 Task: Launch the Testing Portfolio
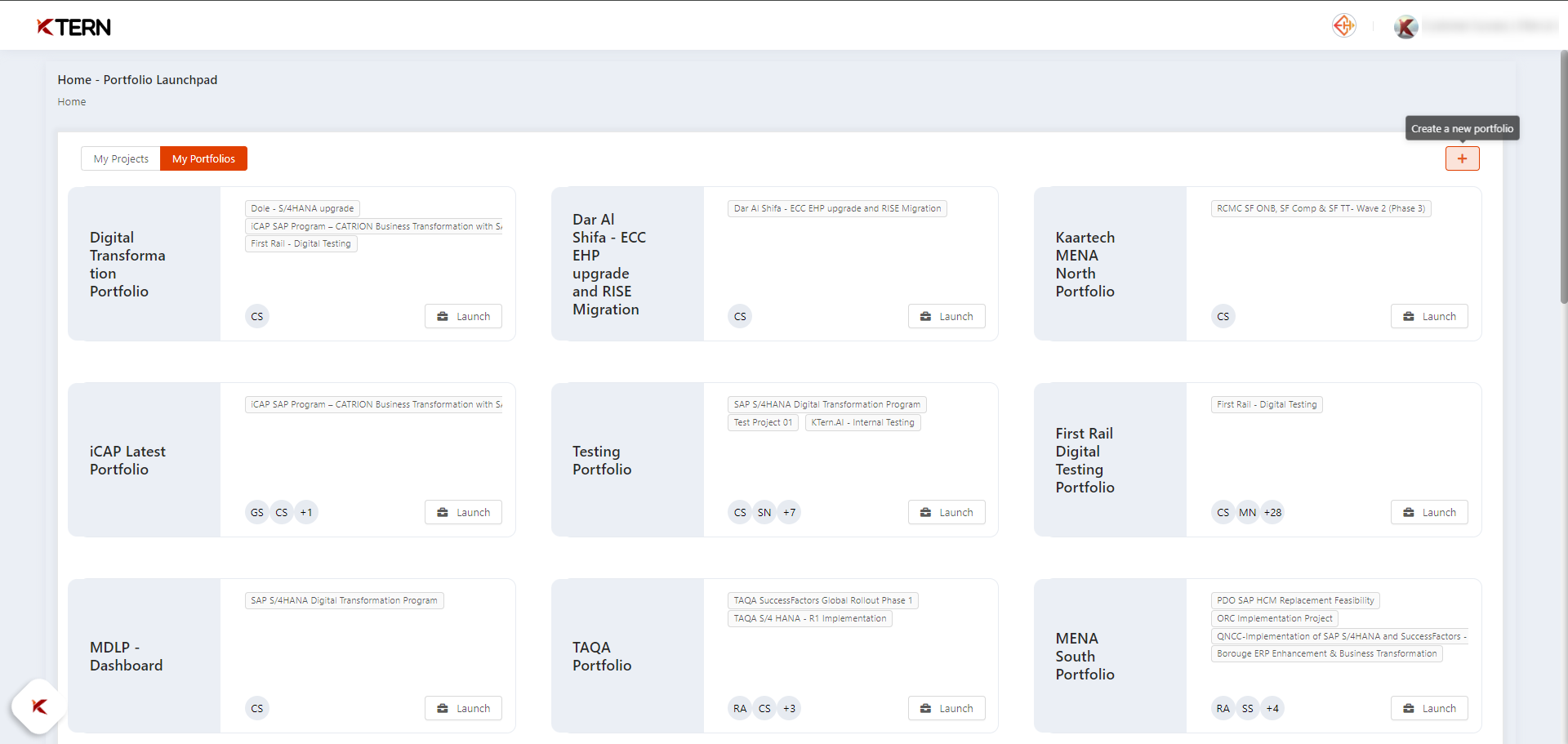point(947,512)
